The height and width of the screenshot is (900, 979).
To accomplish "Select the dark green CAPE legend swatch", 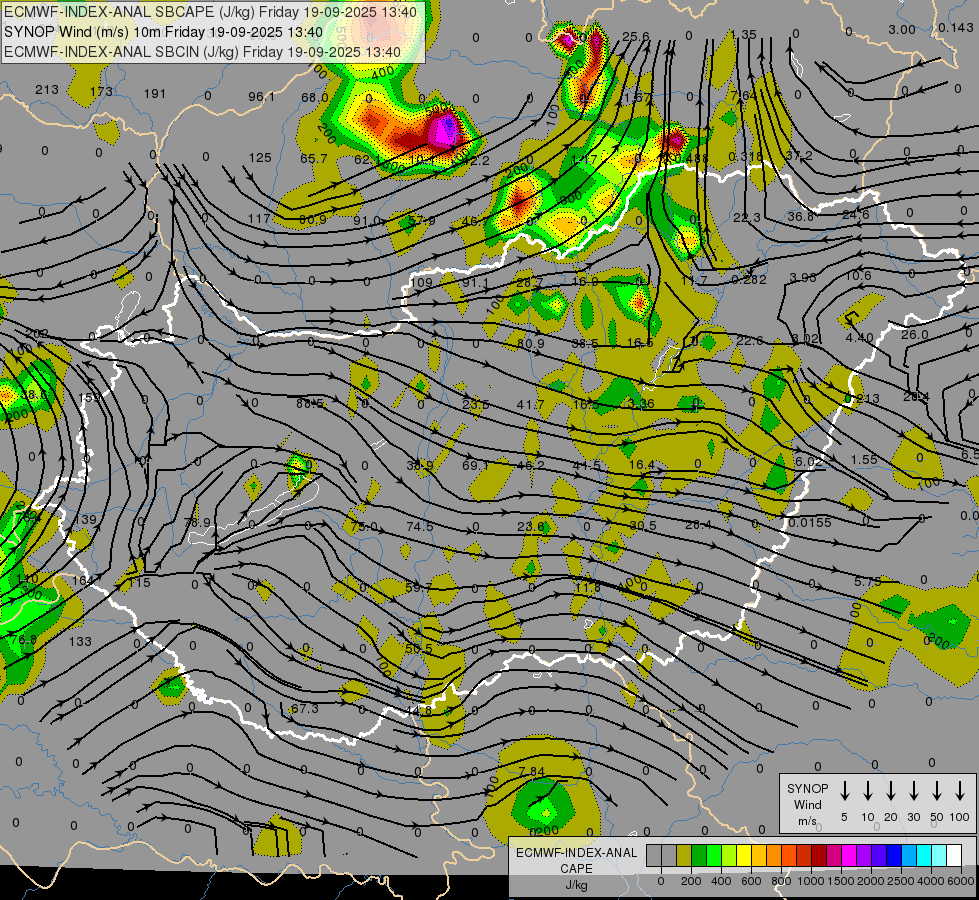I will [699, 855].
